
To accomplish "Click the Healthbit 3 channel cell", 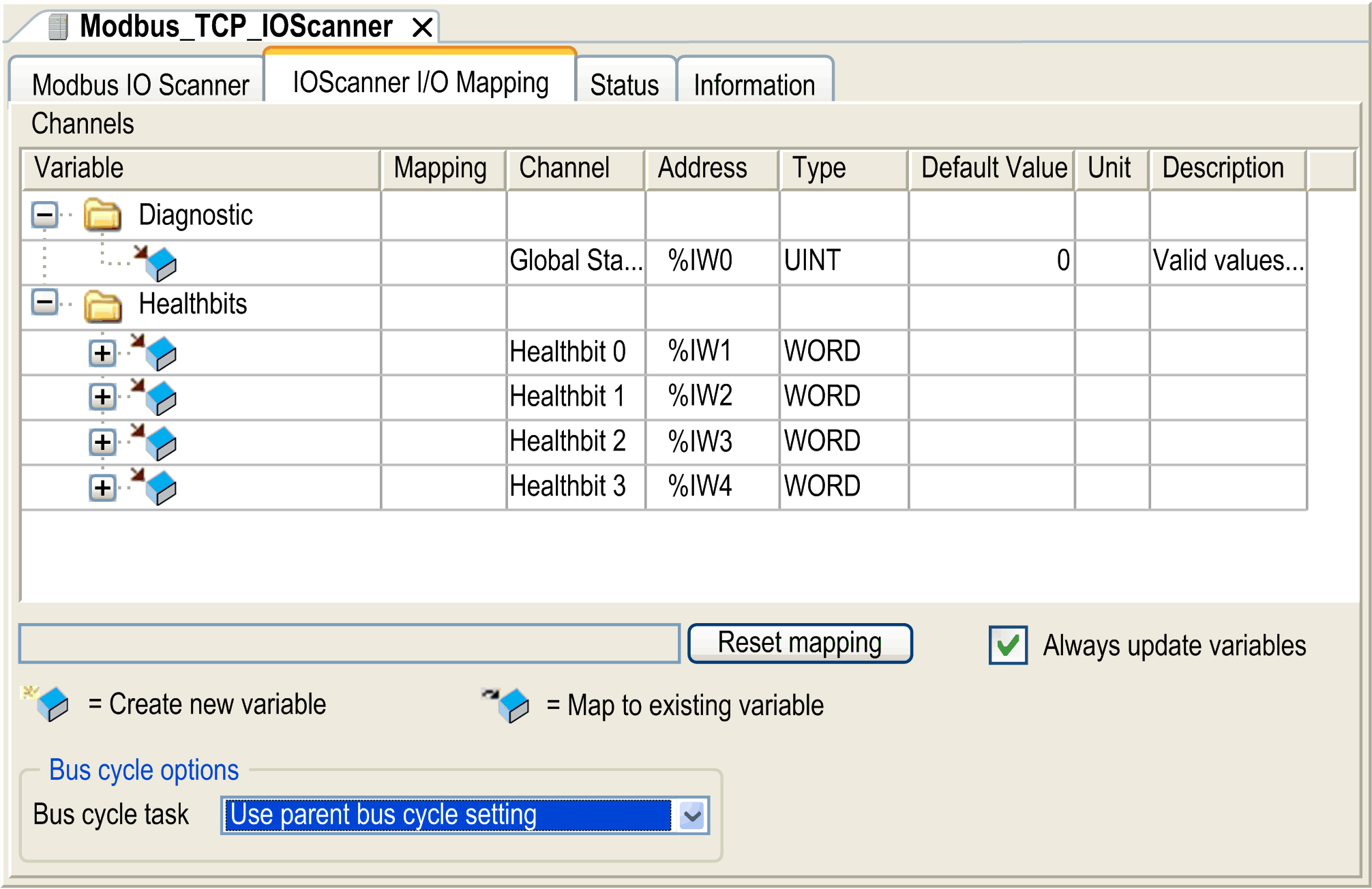I will point(576,487).
